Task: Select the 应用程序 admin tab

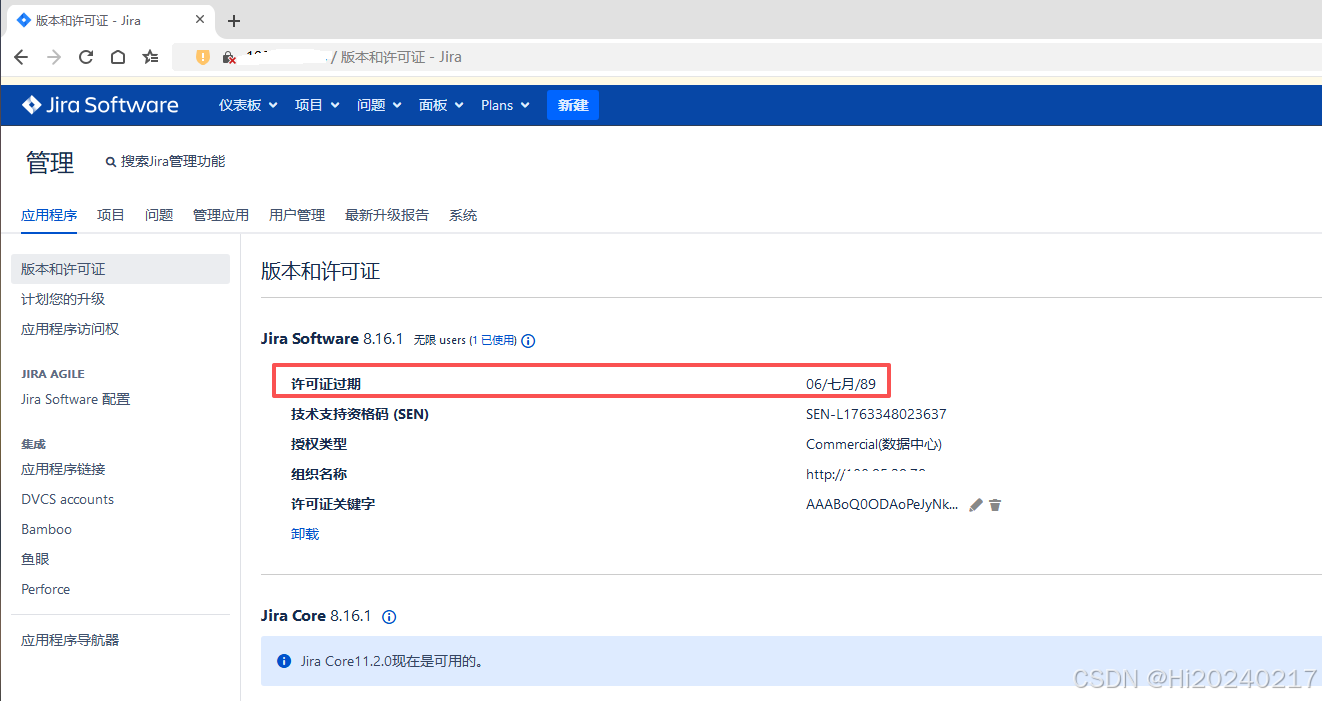Action: [x=49, y=215]
